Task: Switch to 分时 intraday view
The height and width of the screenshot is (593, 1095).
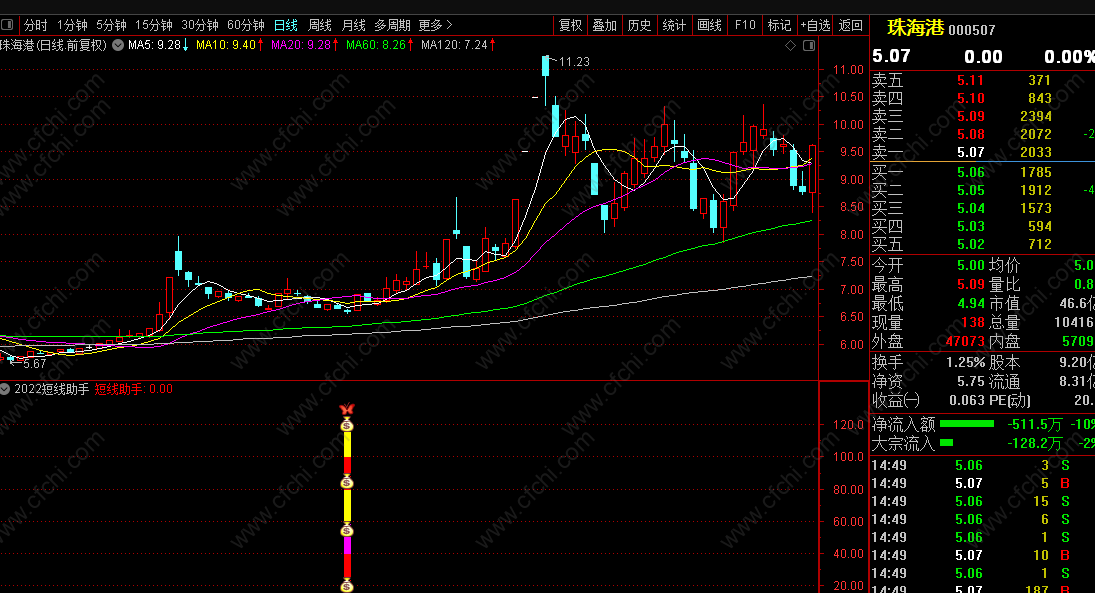Action: point(36,25)
